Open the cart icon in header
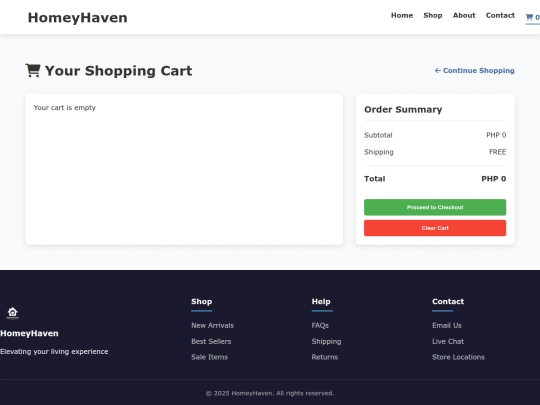This screenshot has width=540, height=405. (532, 17)
